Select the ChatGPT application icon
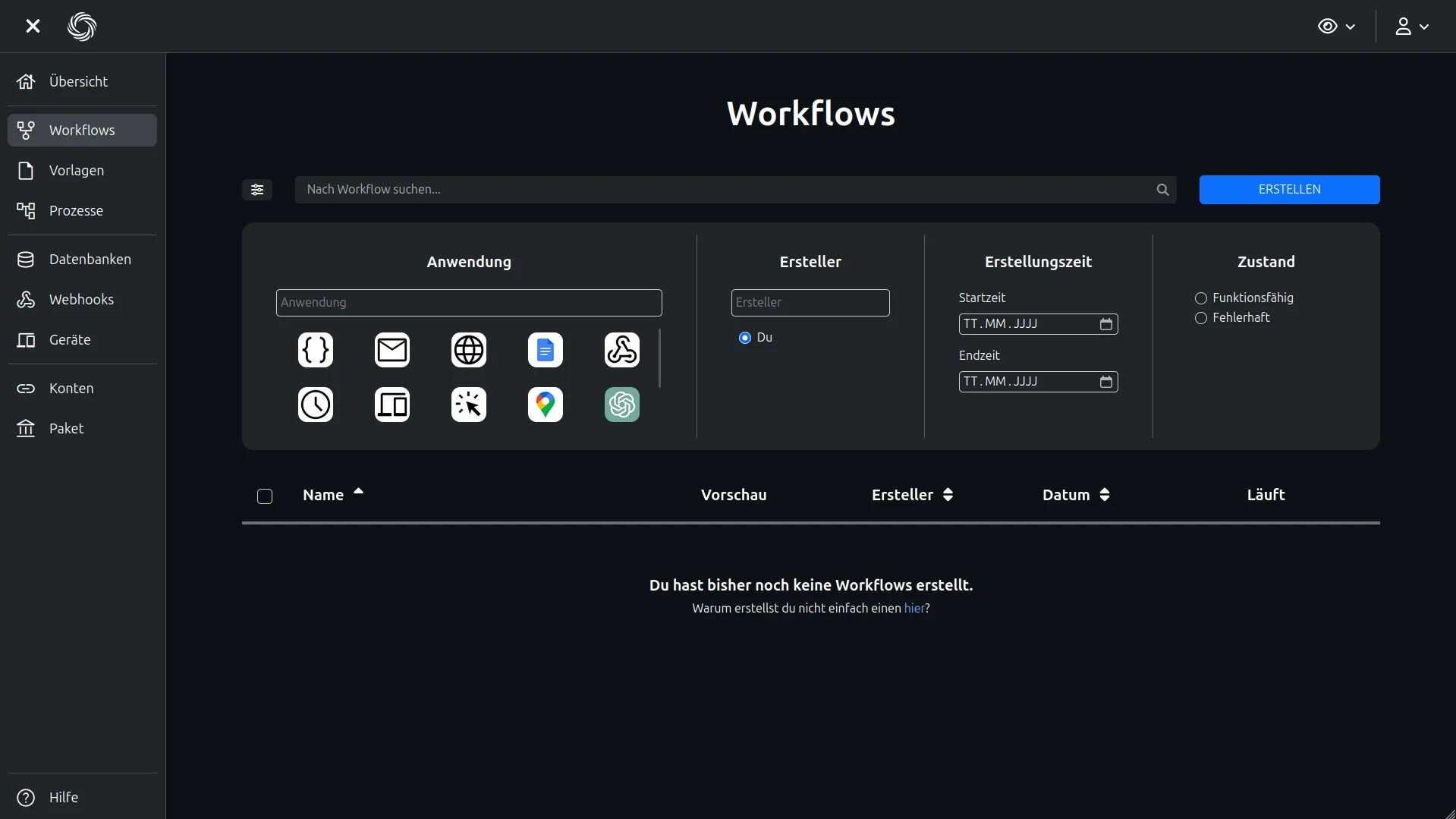This screenshot has width=1456, height=819. click(622, 405)
